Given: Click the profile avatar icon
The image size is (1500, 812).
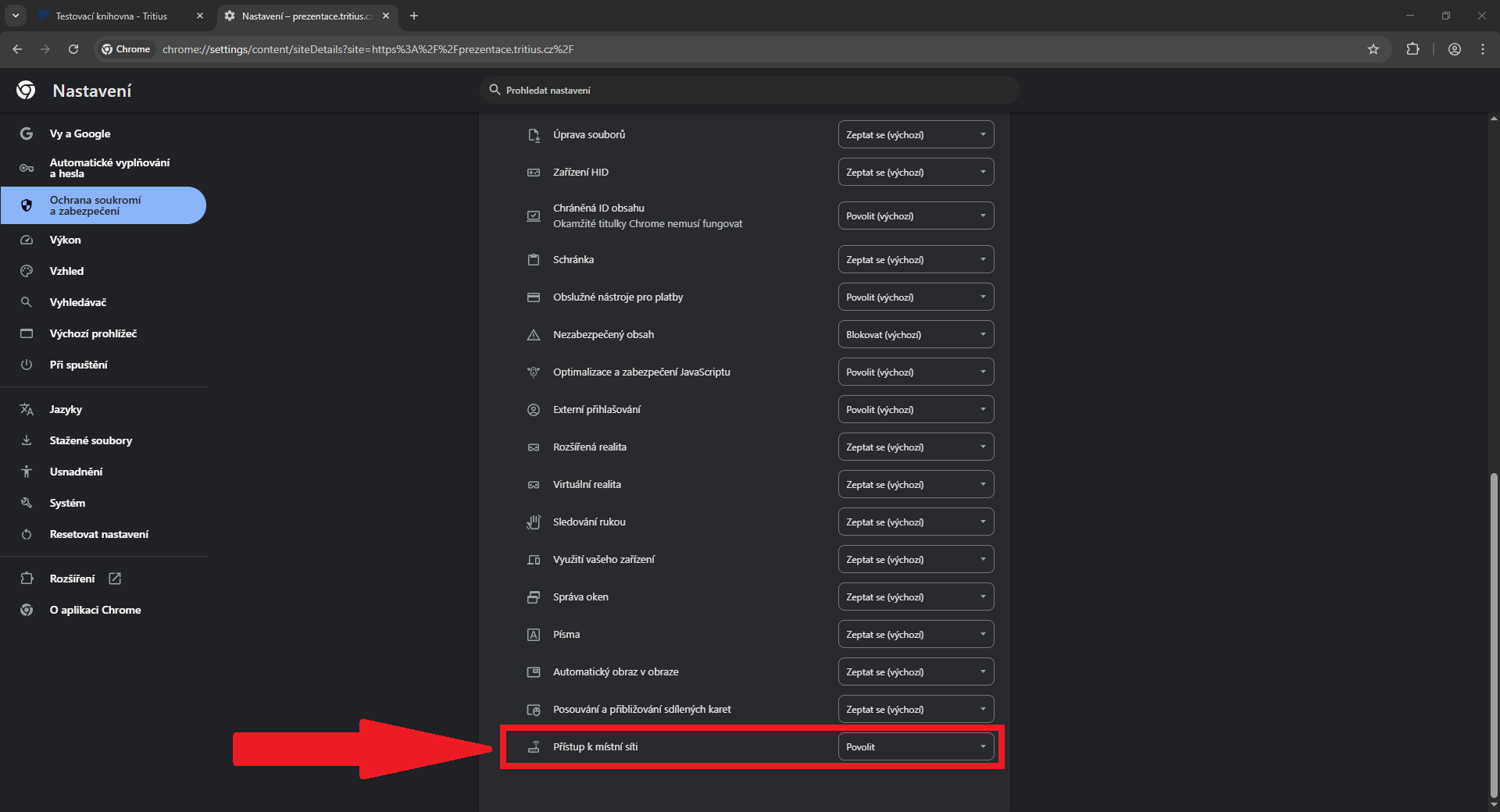Looking at the screenshot, I should coord(1454,49).
